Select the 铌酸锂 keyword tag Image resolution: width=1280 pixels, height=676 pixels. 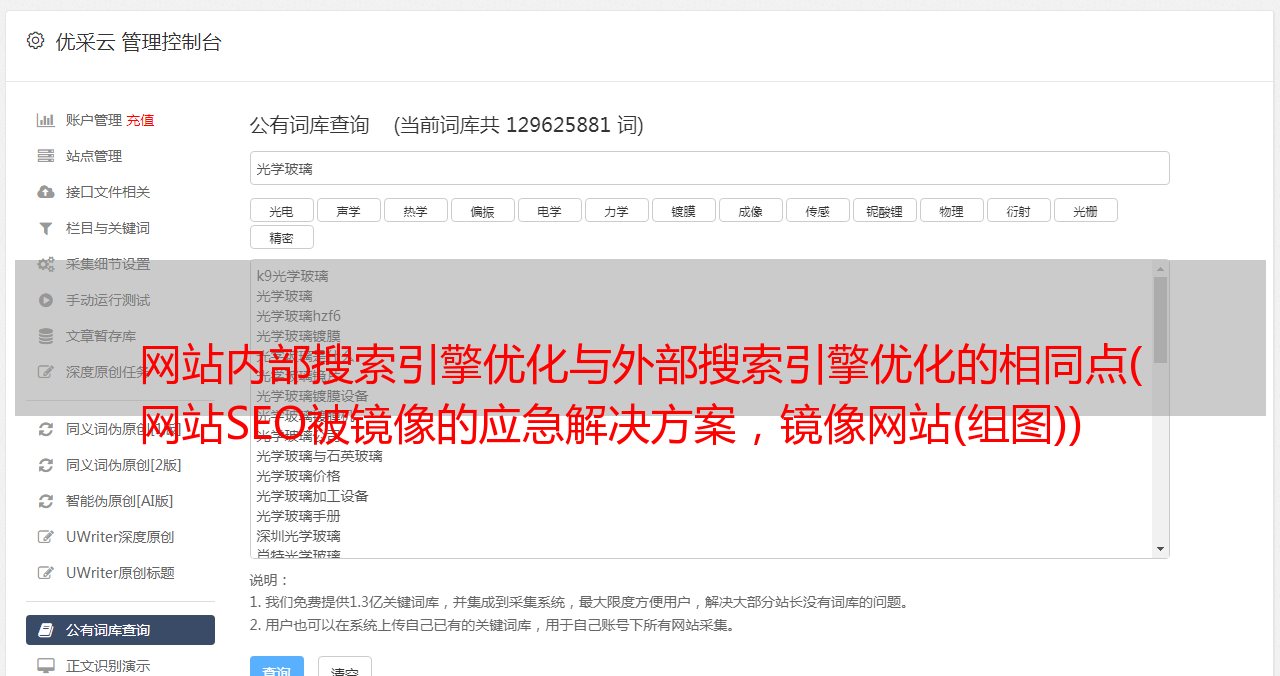pyautogui.click(x=885, y=210)
